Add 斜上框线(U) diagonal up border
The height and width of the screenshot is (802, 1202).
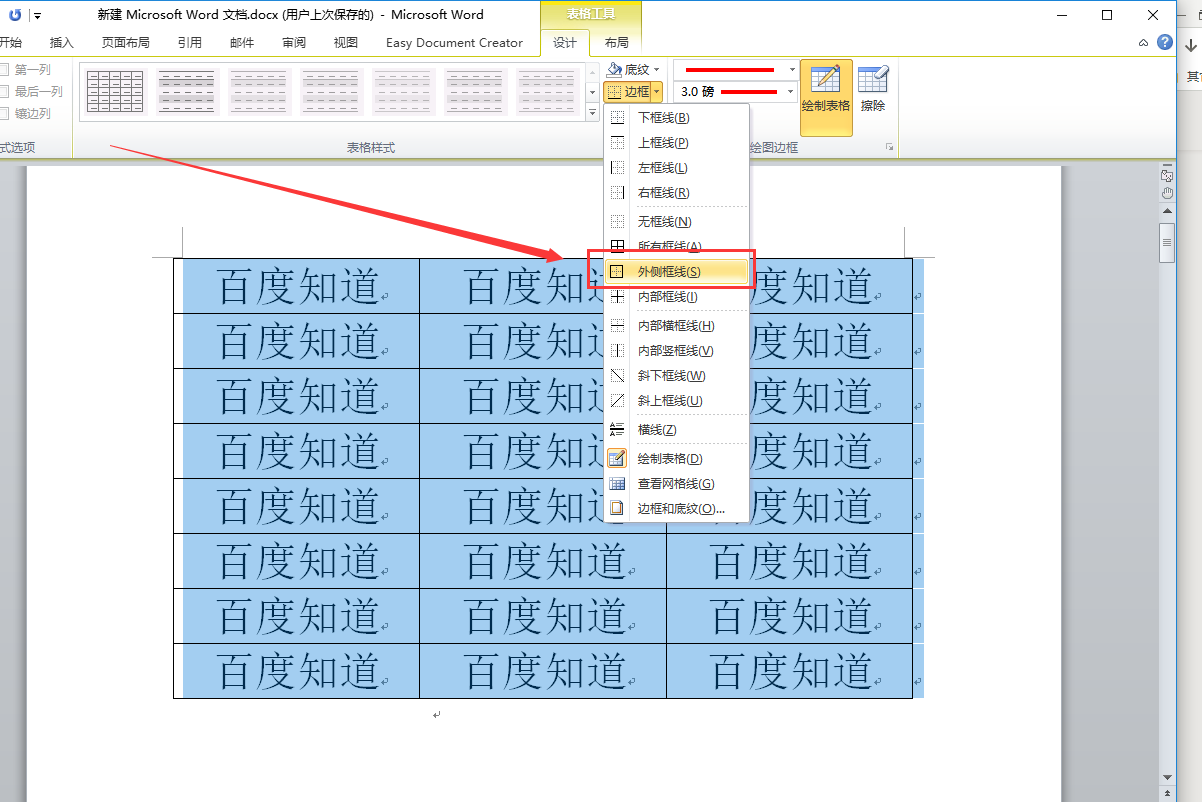[676, 401]
